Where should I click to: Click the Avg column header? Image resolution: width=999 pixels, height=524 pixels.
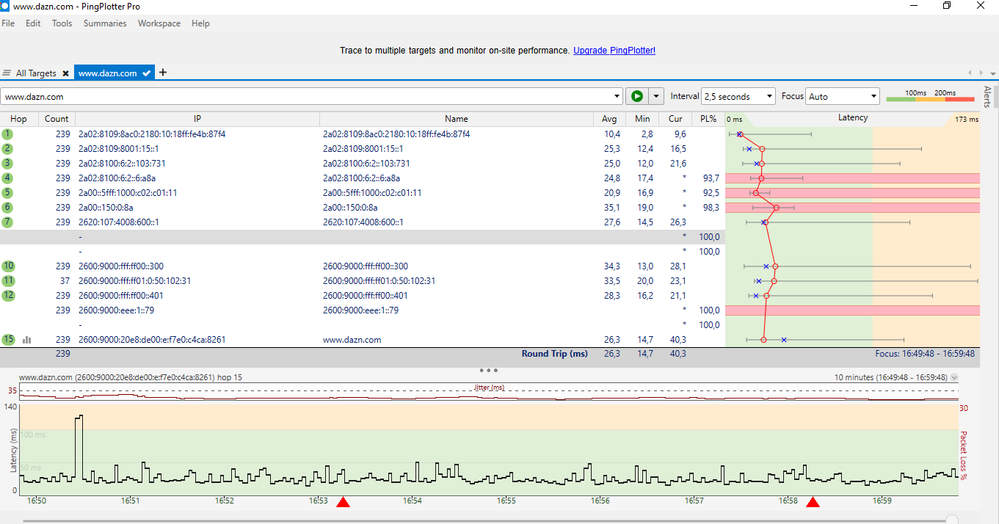click(x=609, y=119)
